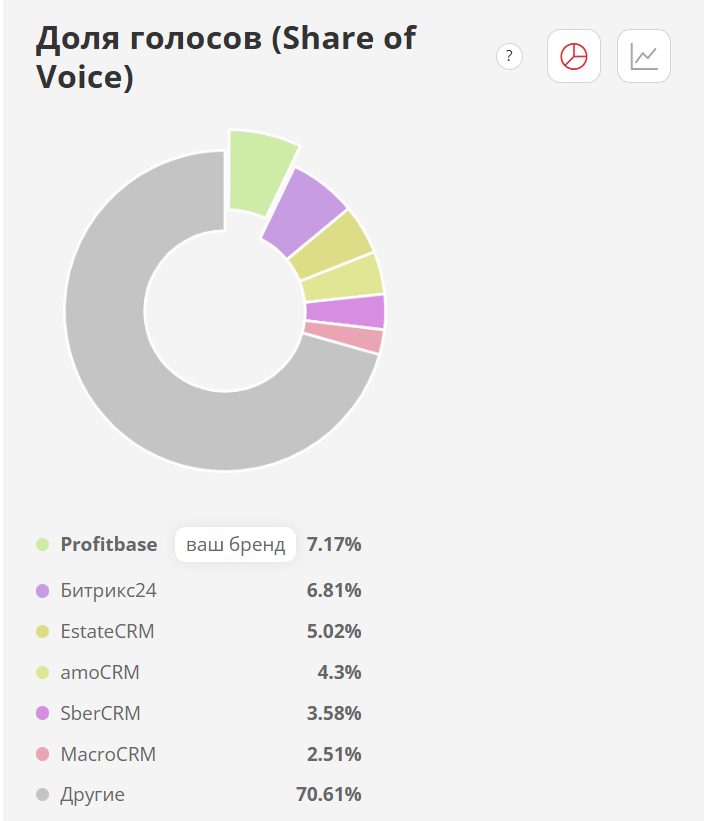Screen dimensions: 708x821
Task: Click the SberCRM legend dot
Action: coord(42,714)
